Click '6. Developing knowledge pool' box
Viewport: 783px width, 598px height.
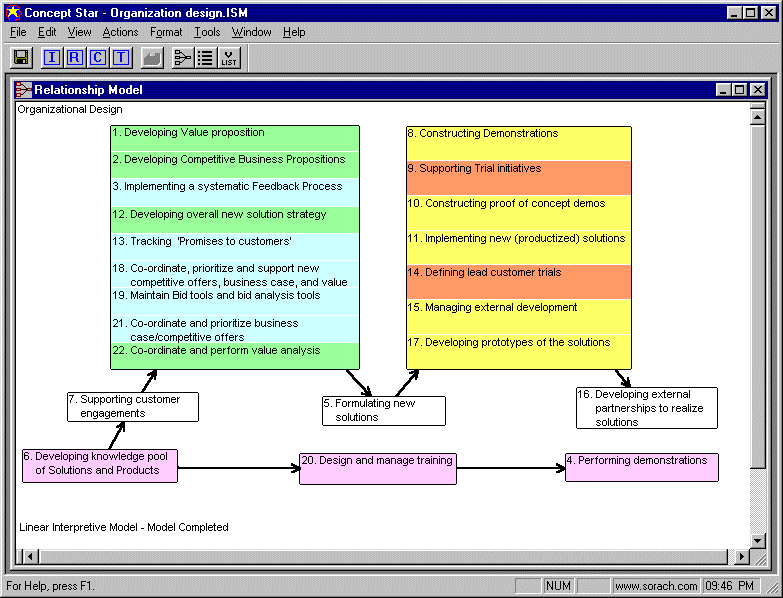click(x=100, y=466)
